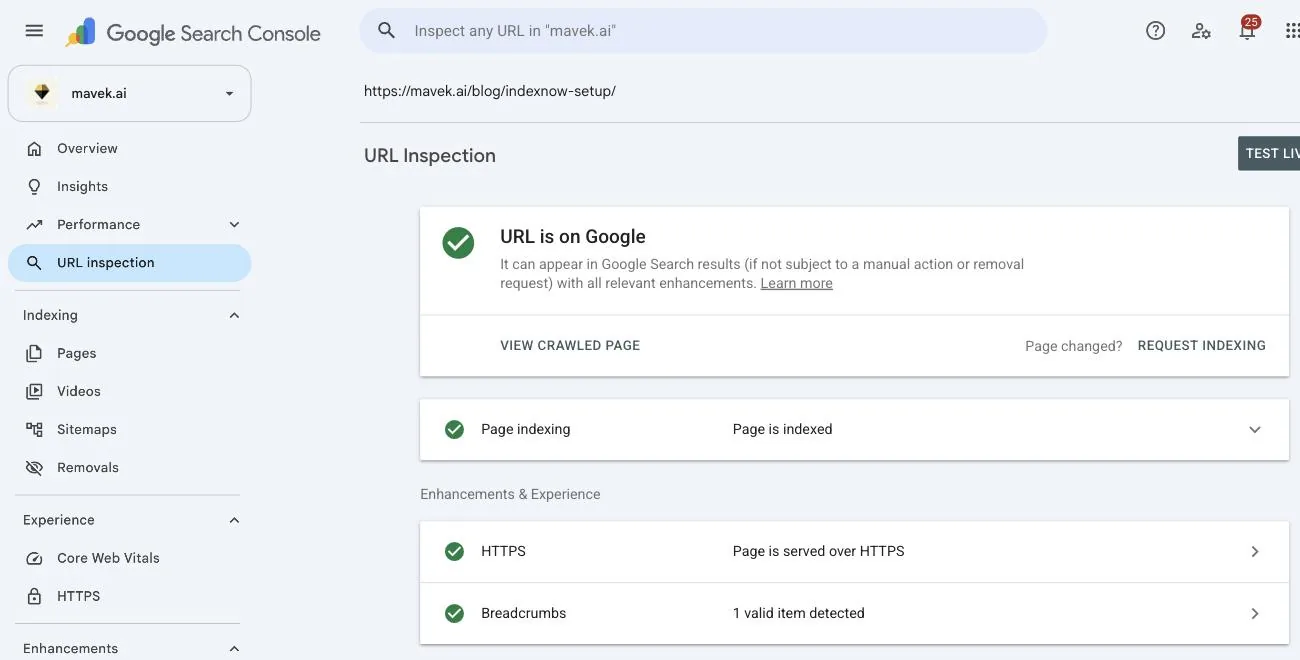Open the users and settings icon
The height and width of the screenshot is (660, 1300).
point(1201,31)
